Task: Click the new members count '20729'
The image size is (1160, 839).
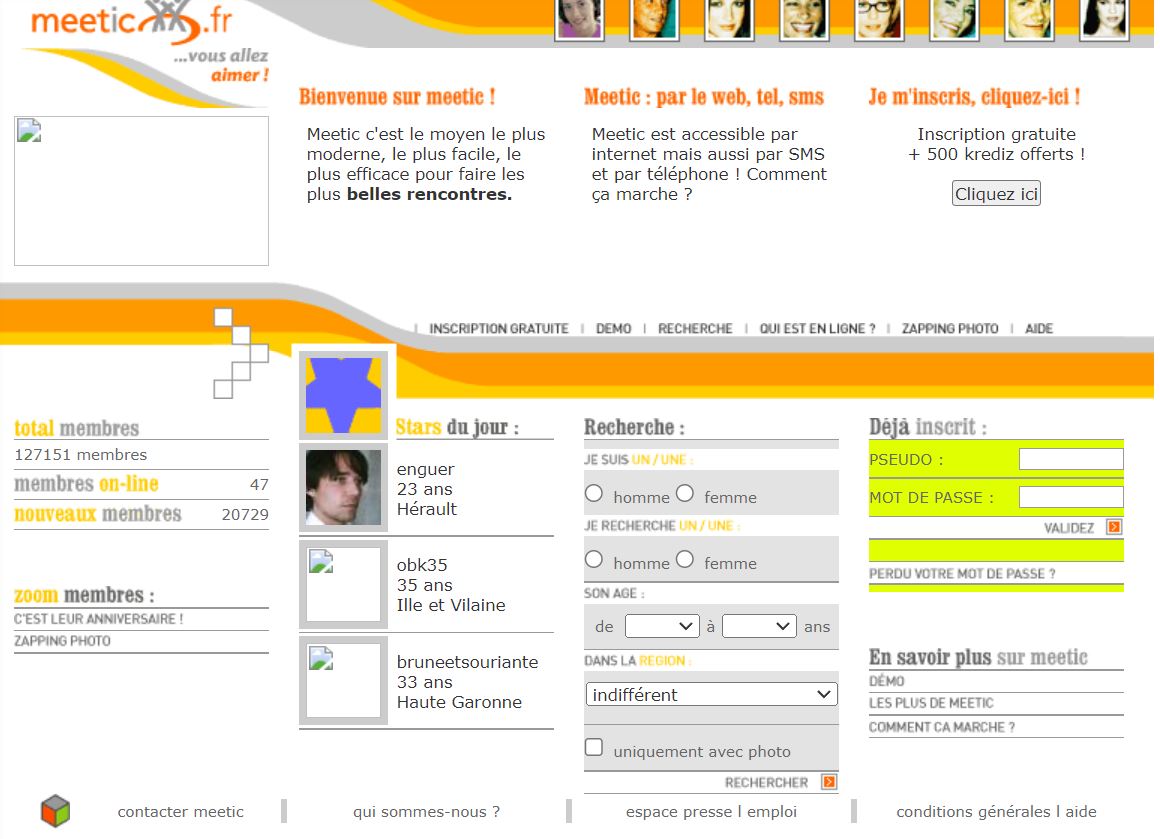Action: tap(245, 514)
